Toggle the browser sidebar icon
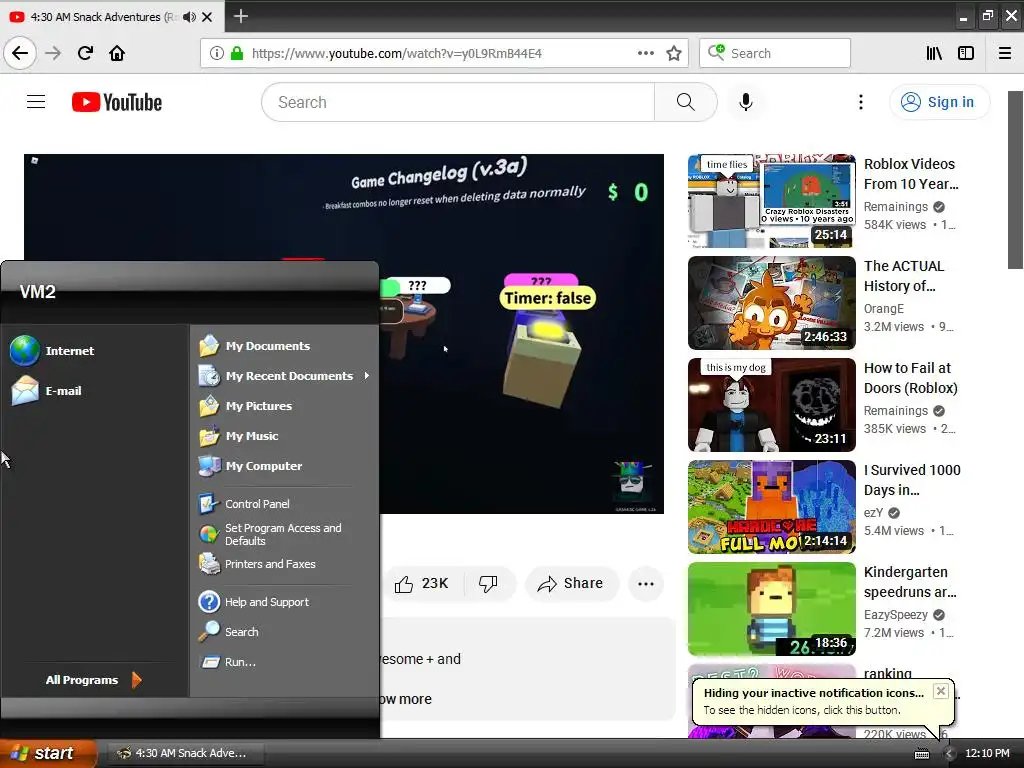 (x=966, y=53)
